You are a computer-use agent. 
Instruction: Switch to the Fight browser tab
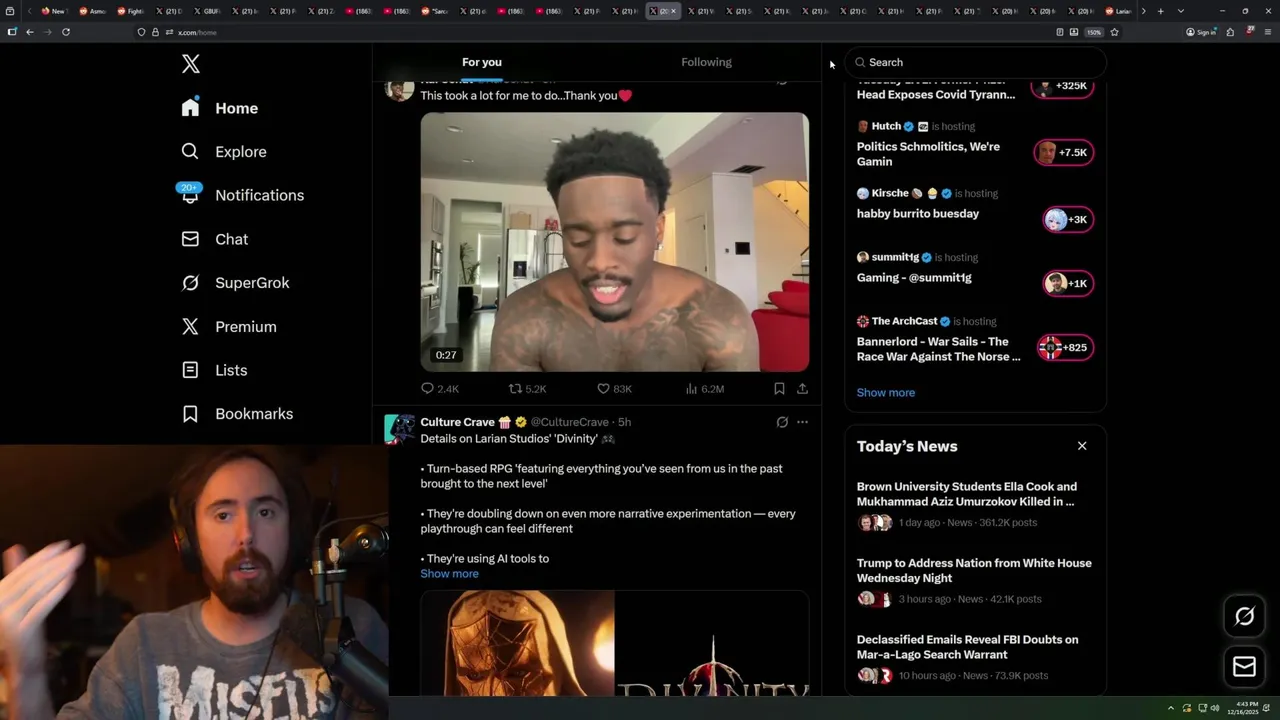click(130, 11)
